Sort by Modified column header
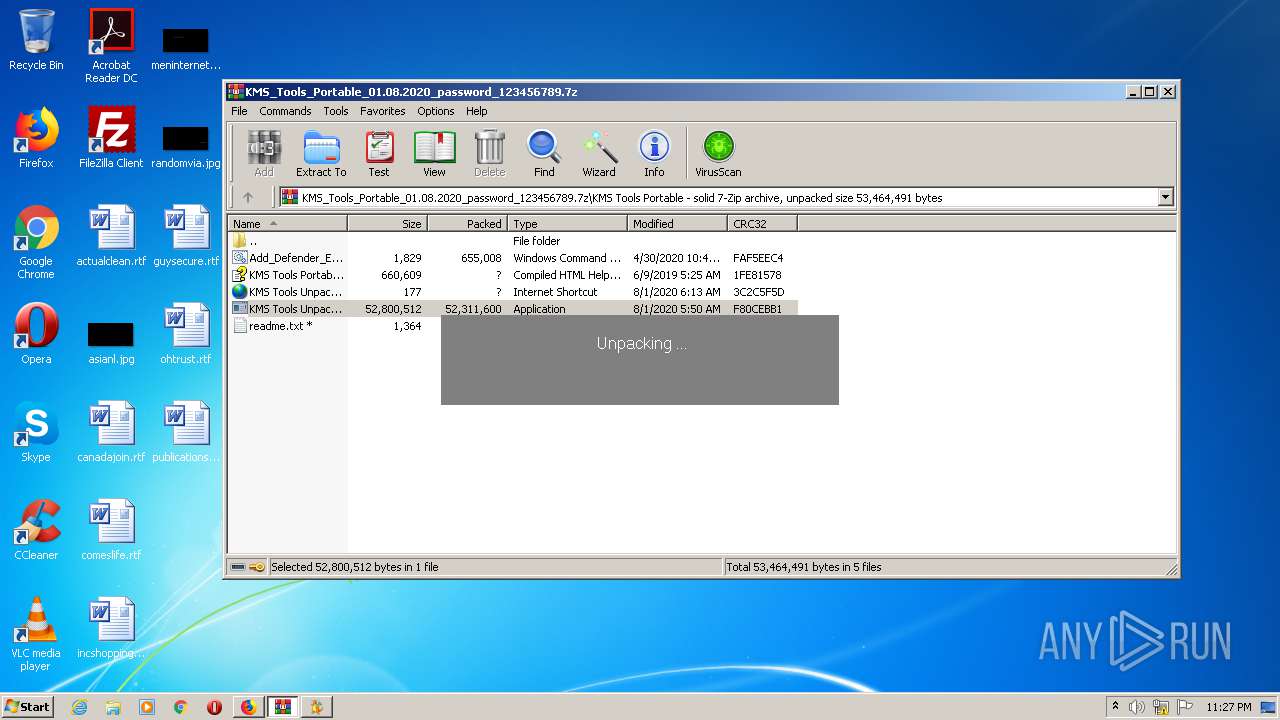Screen dimensions: 1280x720 [x=678, y=224]
